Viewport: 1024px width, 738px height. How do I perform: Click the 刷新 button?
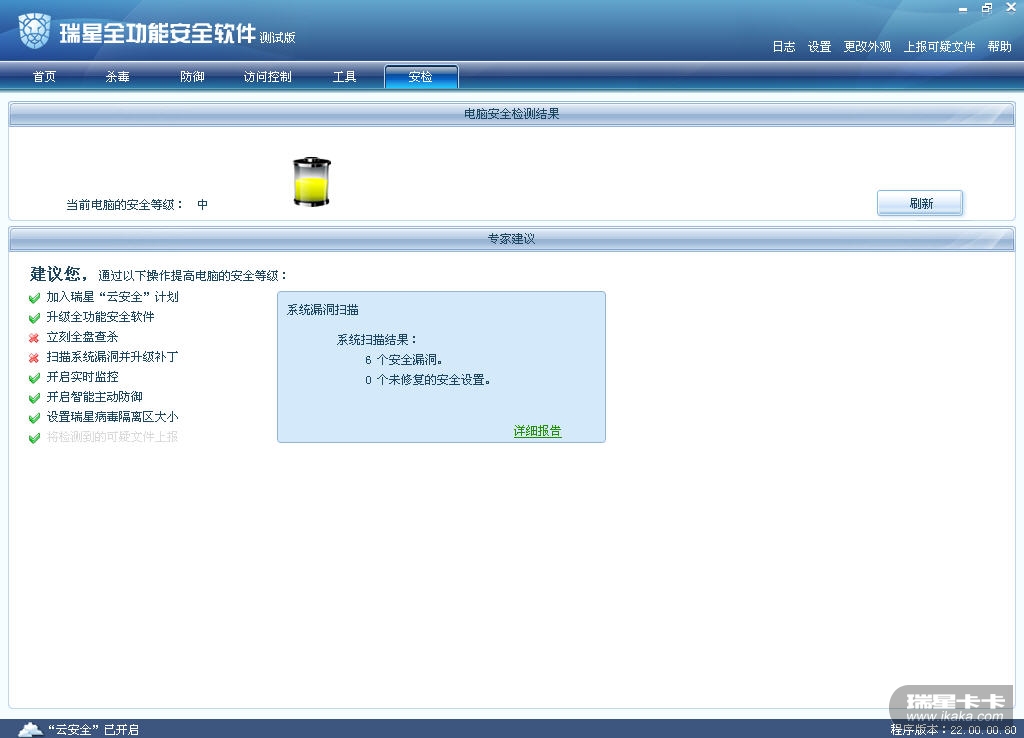920,203
